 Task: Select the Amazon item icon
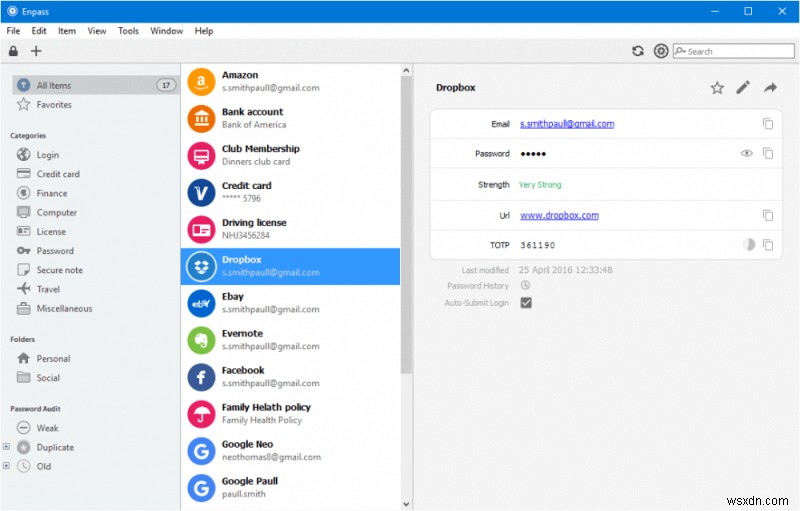[201, 82]
